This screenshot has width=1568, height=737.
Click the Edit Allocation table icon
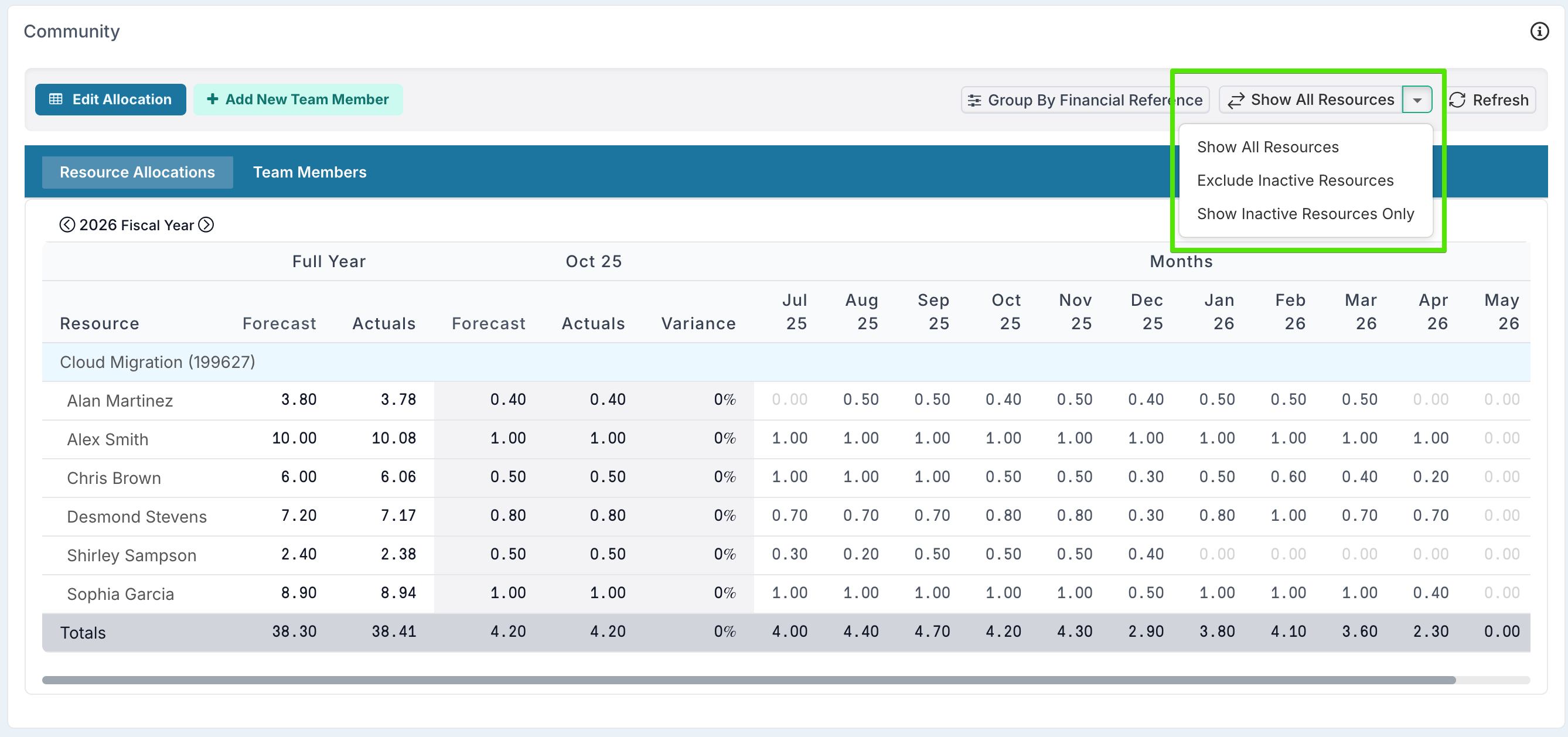pos(56,99)
